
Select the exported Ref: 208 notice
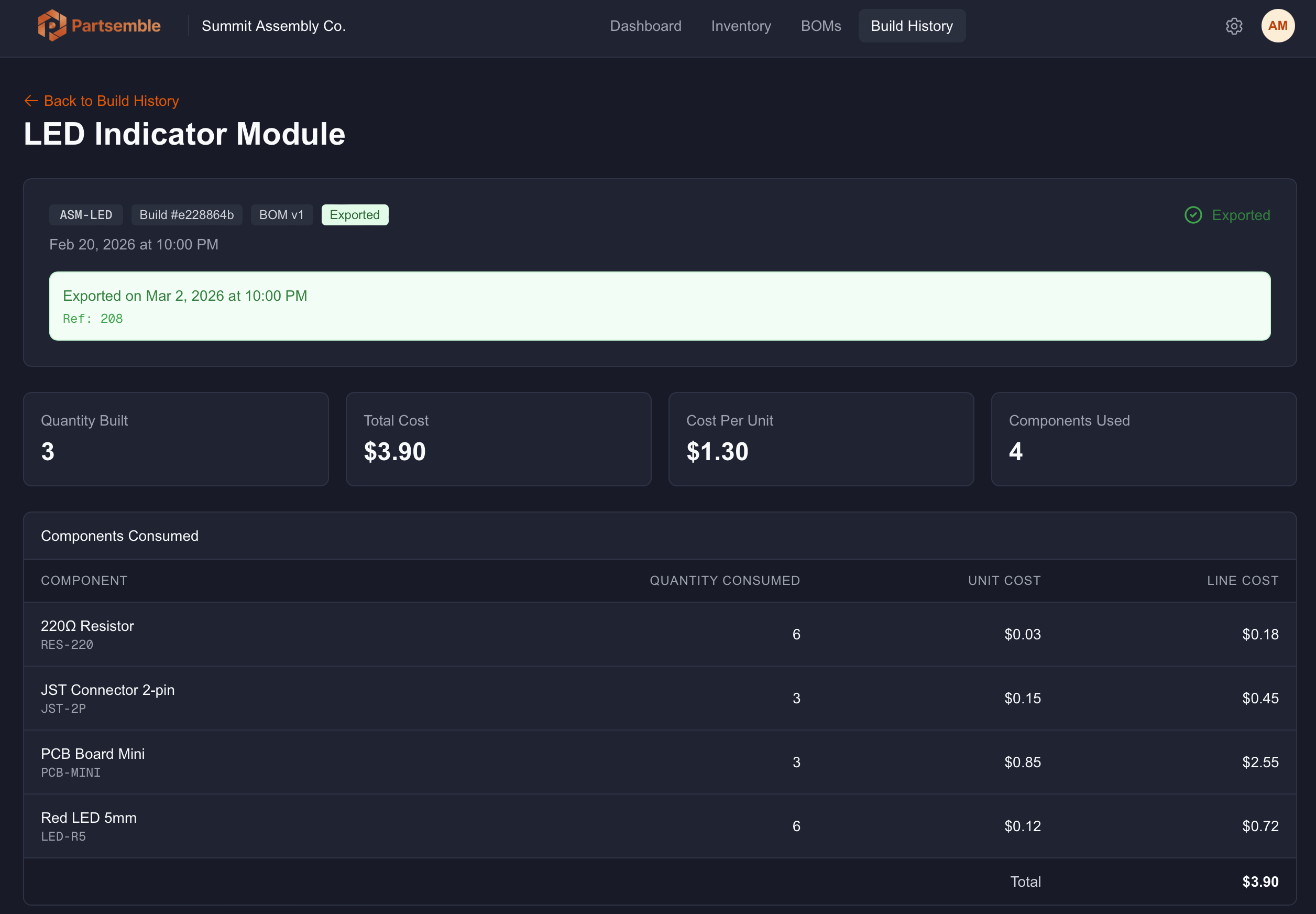[x=660, y=306]
